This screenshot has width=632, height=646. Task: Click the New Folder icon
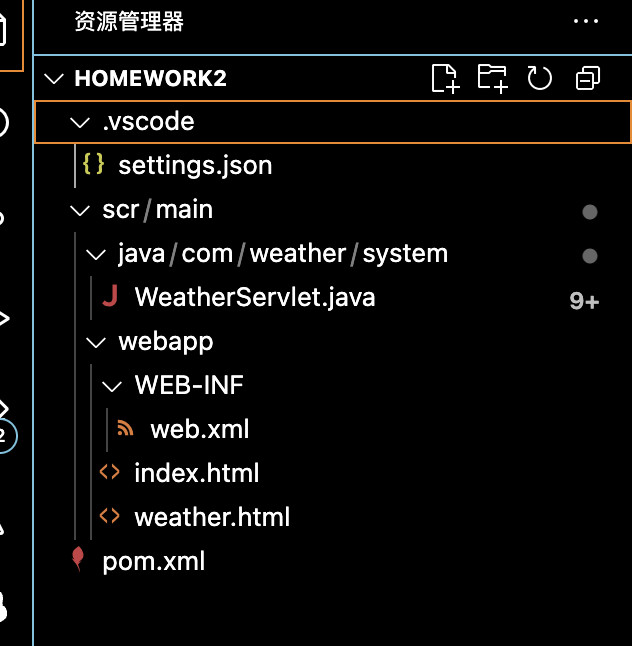[x=492, y=78]
